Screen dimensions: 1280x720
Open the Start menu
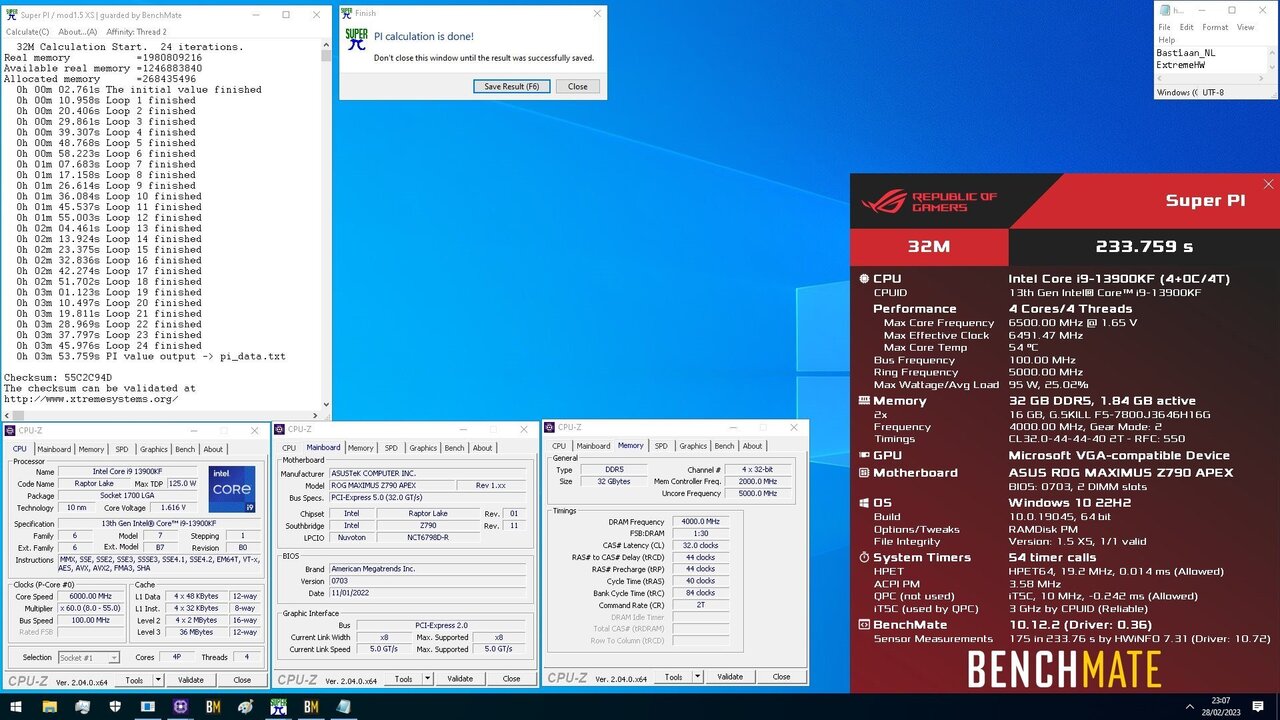point(16,707)
